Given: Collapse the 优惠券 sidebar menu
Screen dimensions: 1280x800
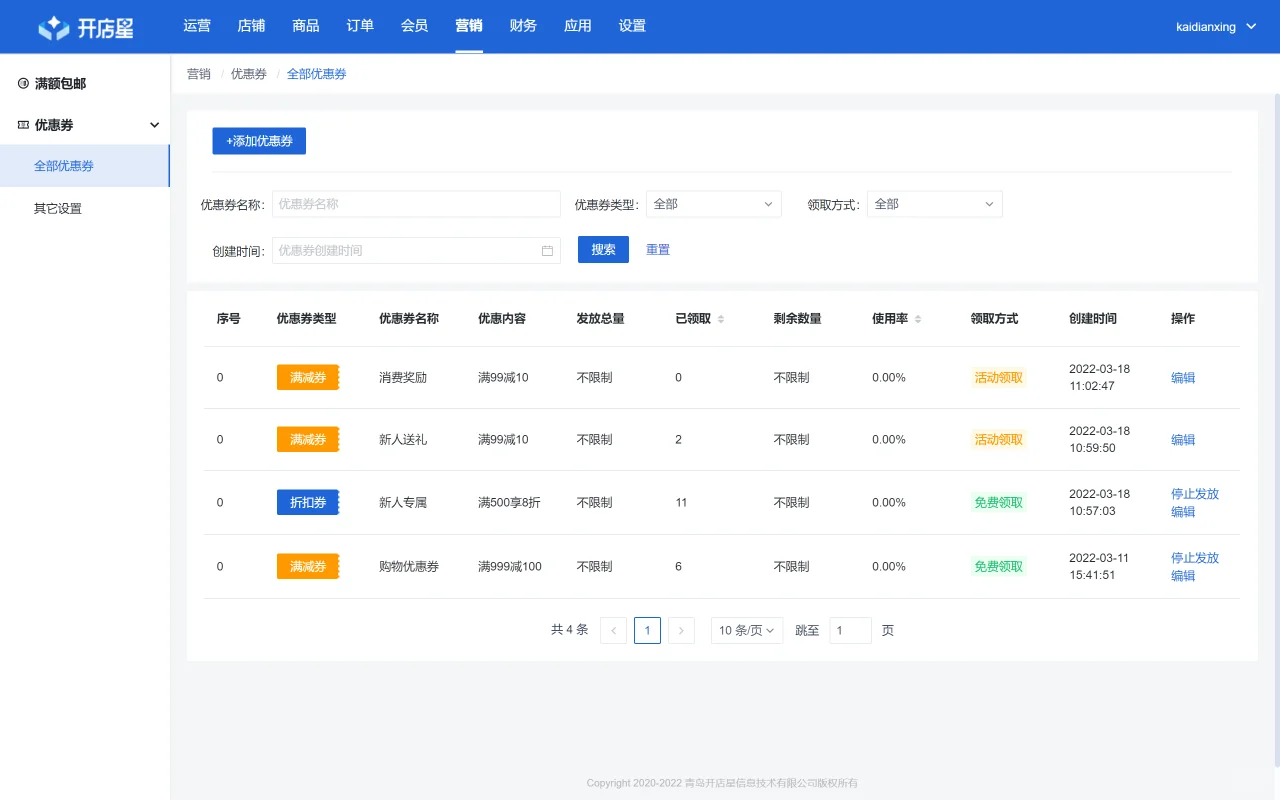Looking at the screenshot, I should point(154,124).
